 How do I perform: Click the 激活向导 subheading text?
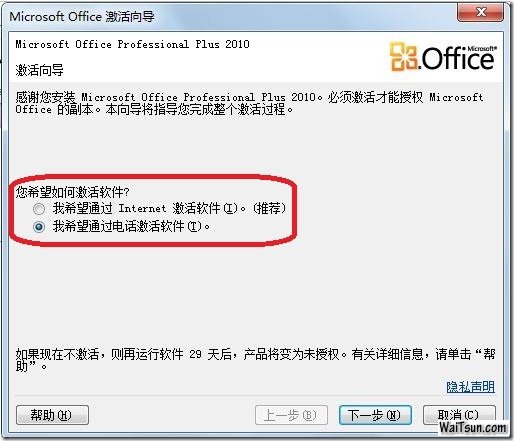pos(39,70)
